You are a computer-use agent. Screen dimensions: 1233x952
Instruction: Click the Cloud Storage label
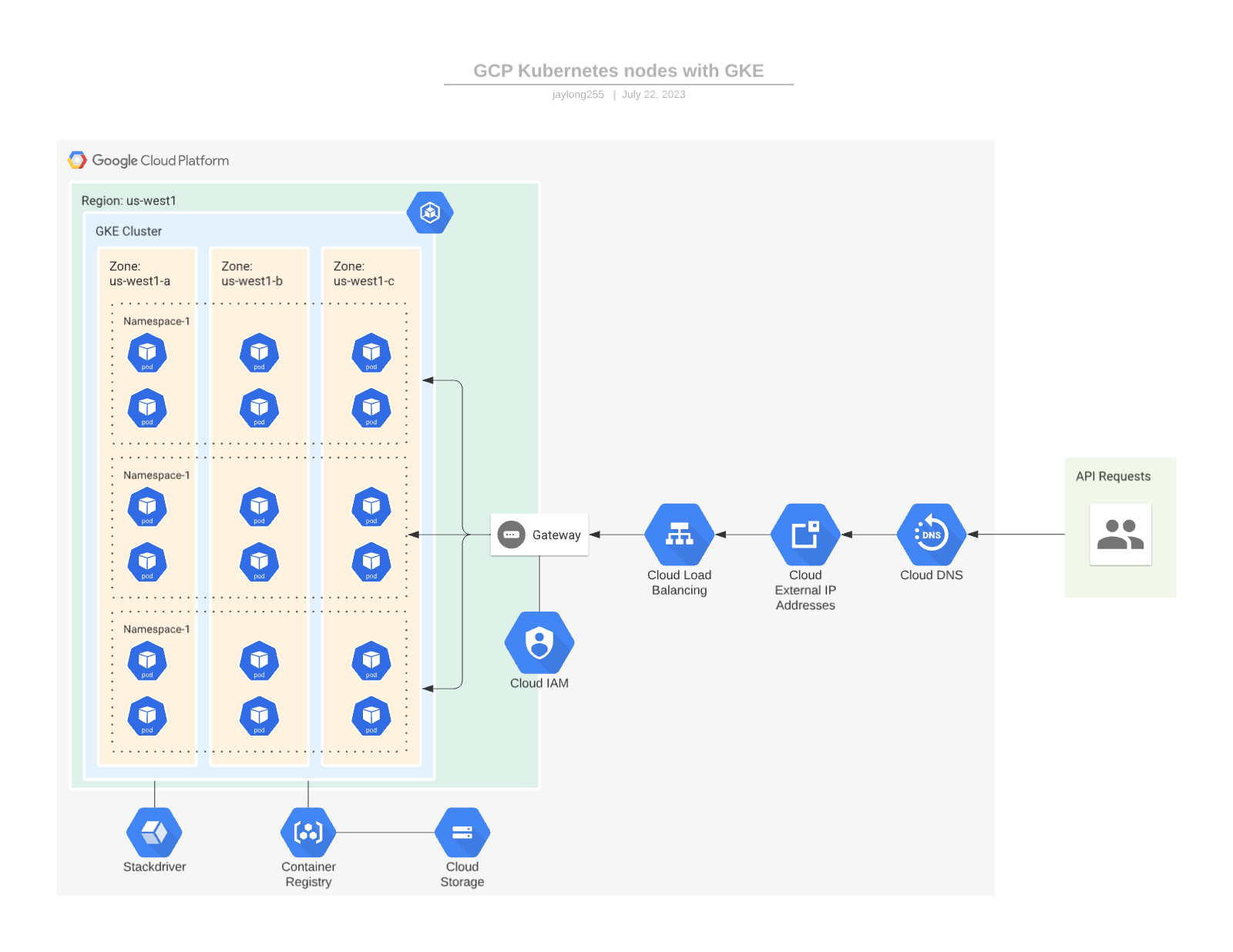(462, 875)
